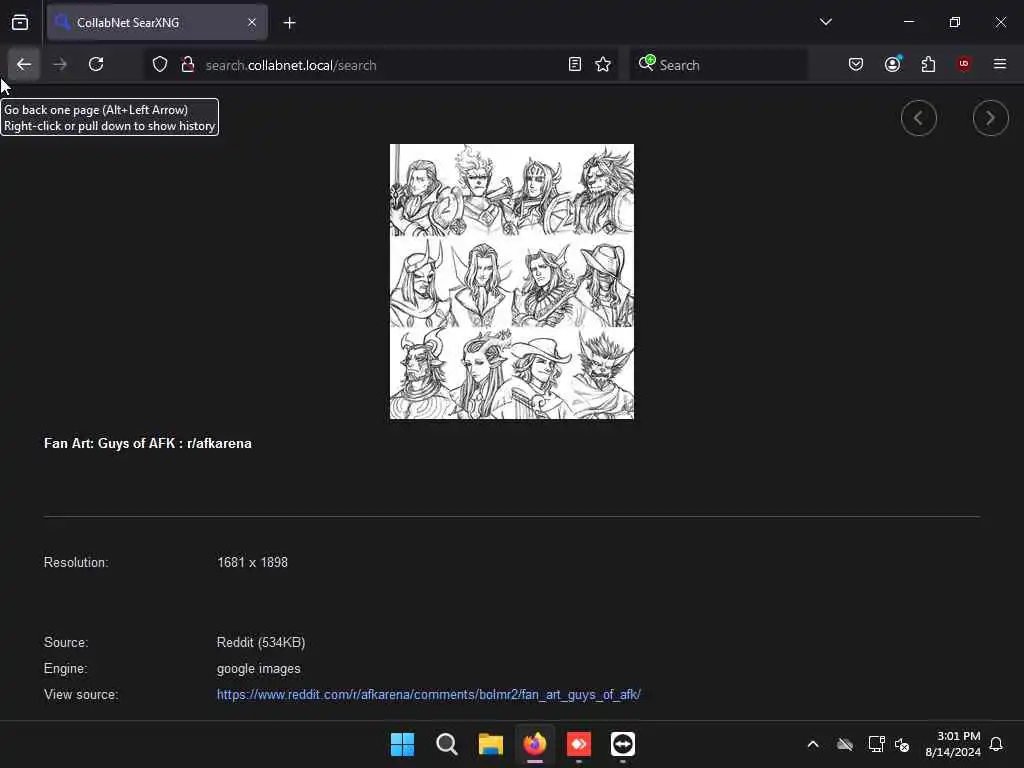Open the clock showing 3:01 PM
This screenshot has width=1024, height=768.
pos(952,744)
